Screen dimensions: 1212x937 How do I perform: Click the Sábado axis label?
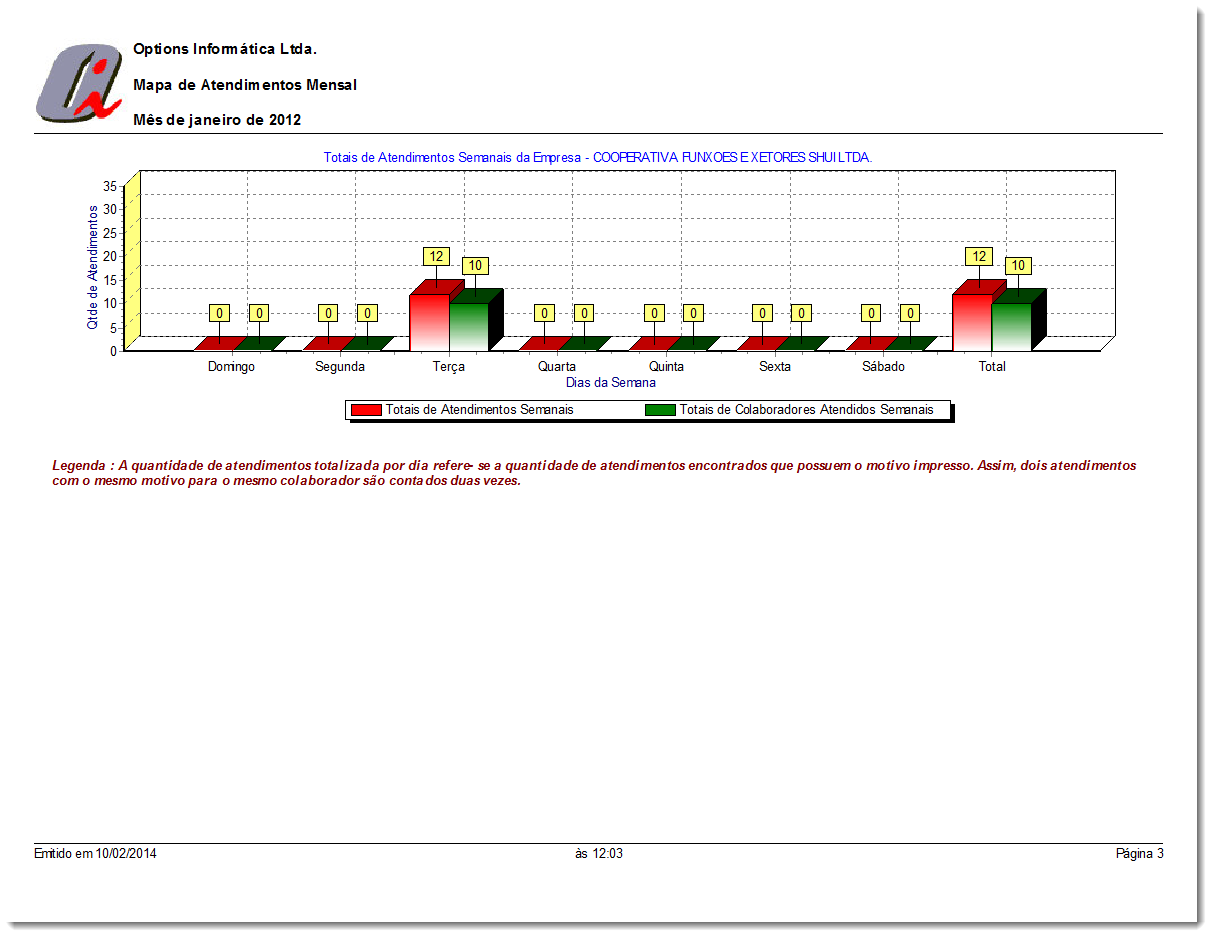tap(883, 367)
